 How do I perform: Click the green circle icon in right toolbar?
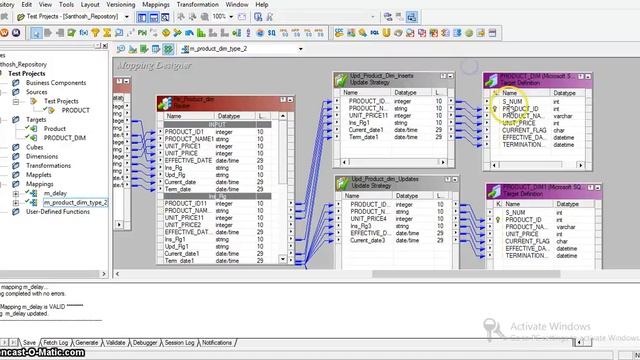[x=469, y=33]
